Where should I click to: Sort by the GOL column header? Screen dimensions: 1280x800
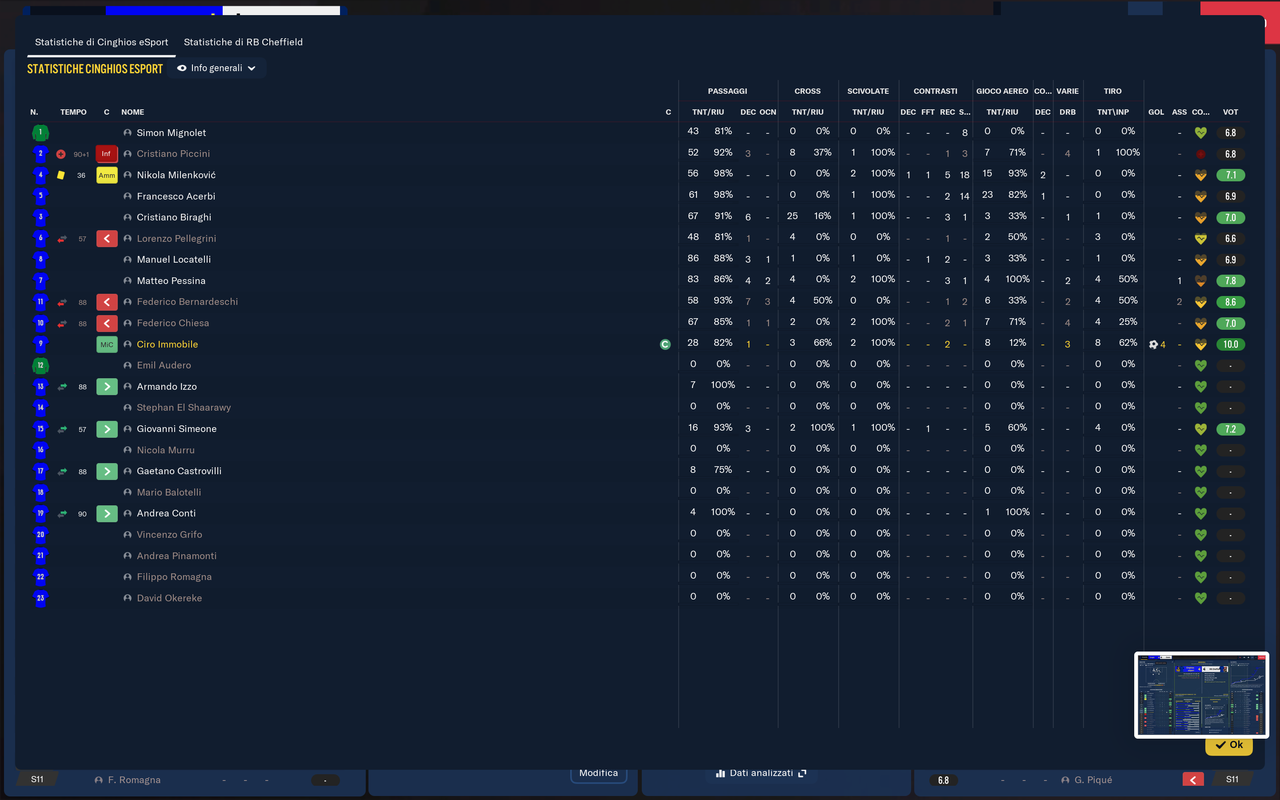pos(1156,112)
